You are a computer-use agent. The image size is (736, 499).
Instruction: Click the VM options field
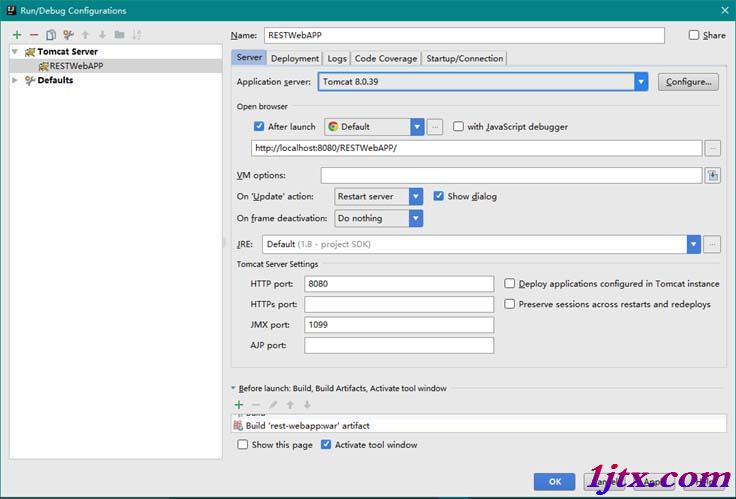pyautogui.click(x=512, y=176)
